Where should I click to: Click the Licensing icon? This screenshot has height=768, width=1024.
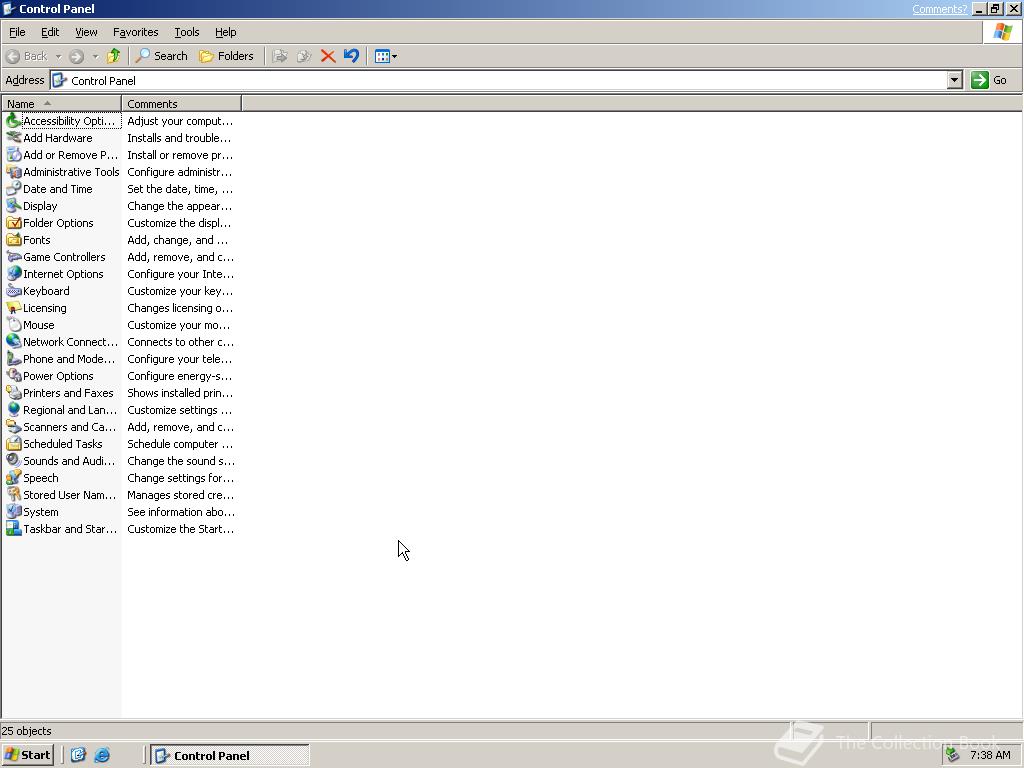point(13,308)
